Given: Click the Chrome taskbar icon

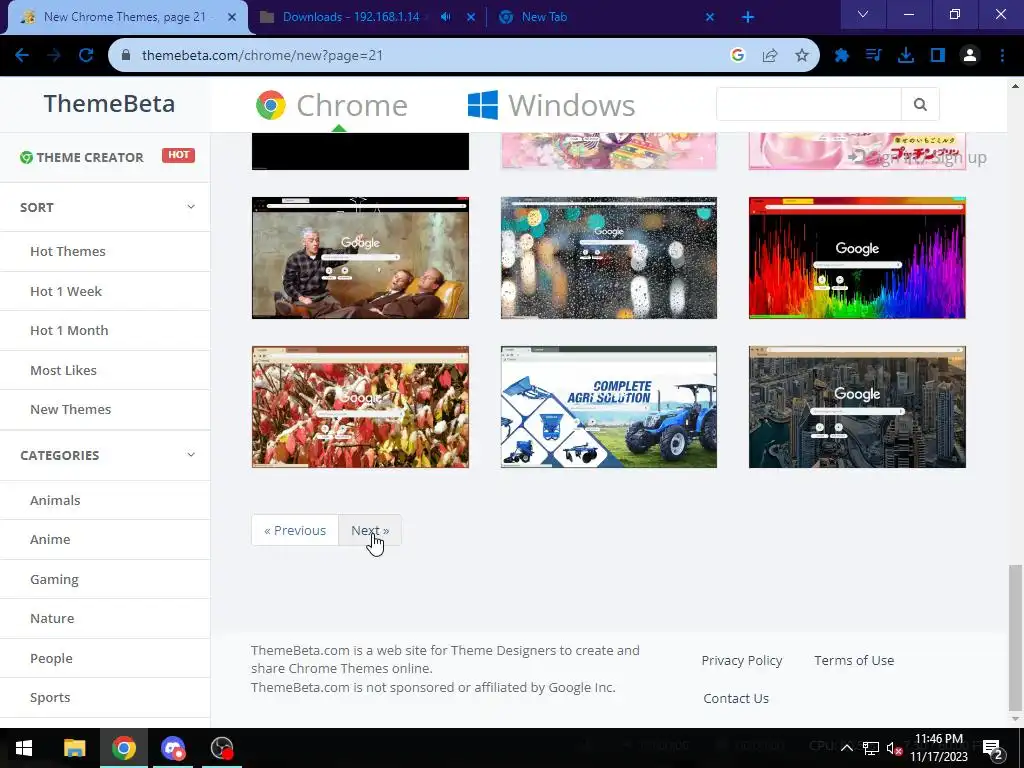Looking at the screenshot, I should point(123,748).
